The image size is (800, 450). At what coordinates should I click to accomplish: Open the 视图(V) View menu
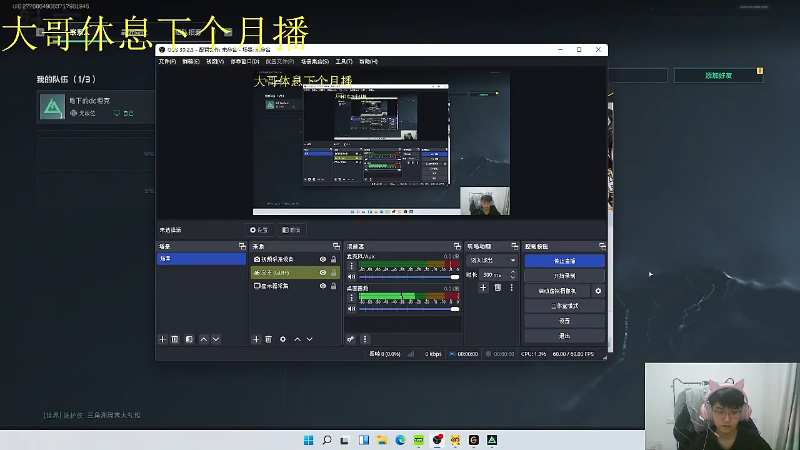(215, 61)
